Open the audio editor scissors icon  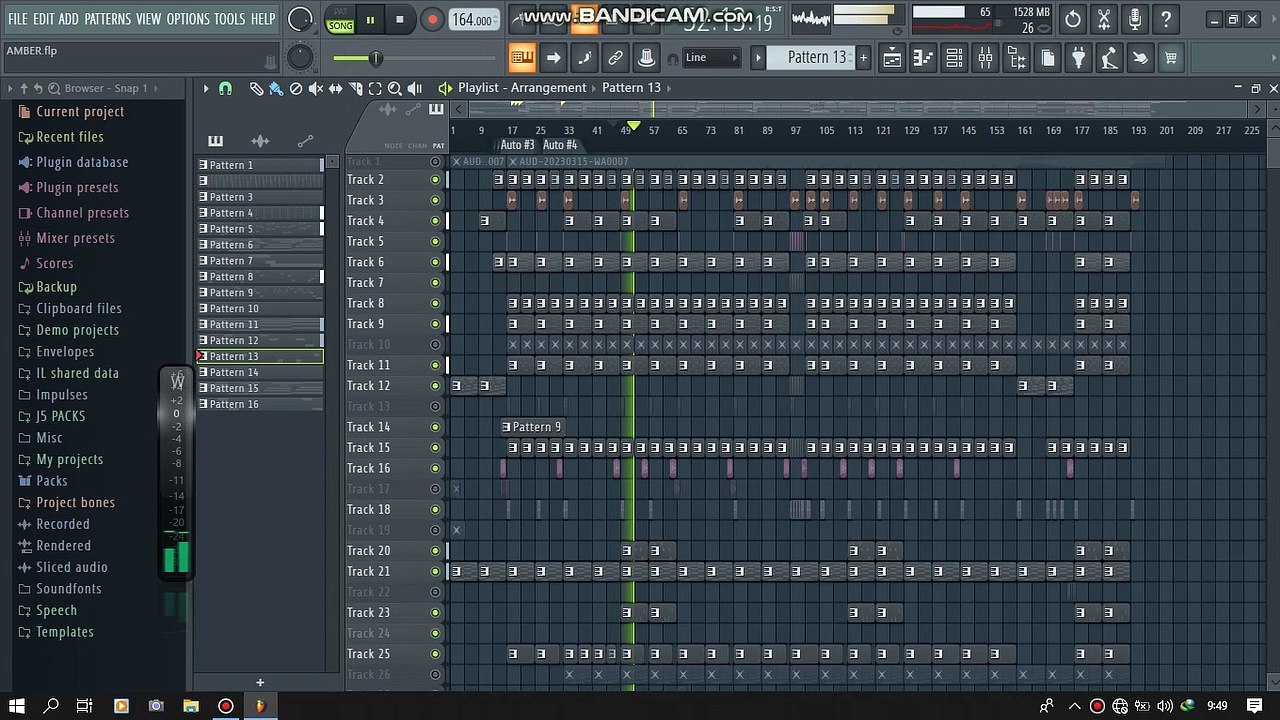click(x=1103, y=19)
